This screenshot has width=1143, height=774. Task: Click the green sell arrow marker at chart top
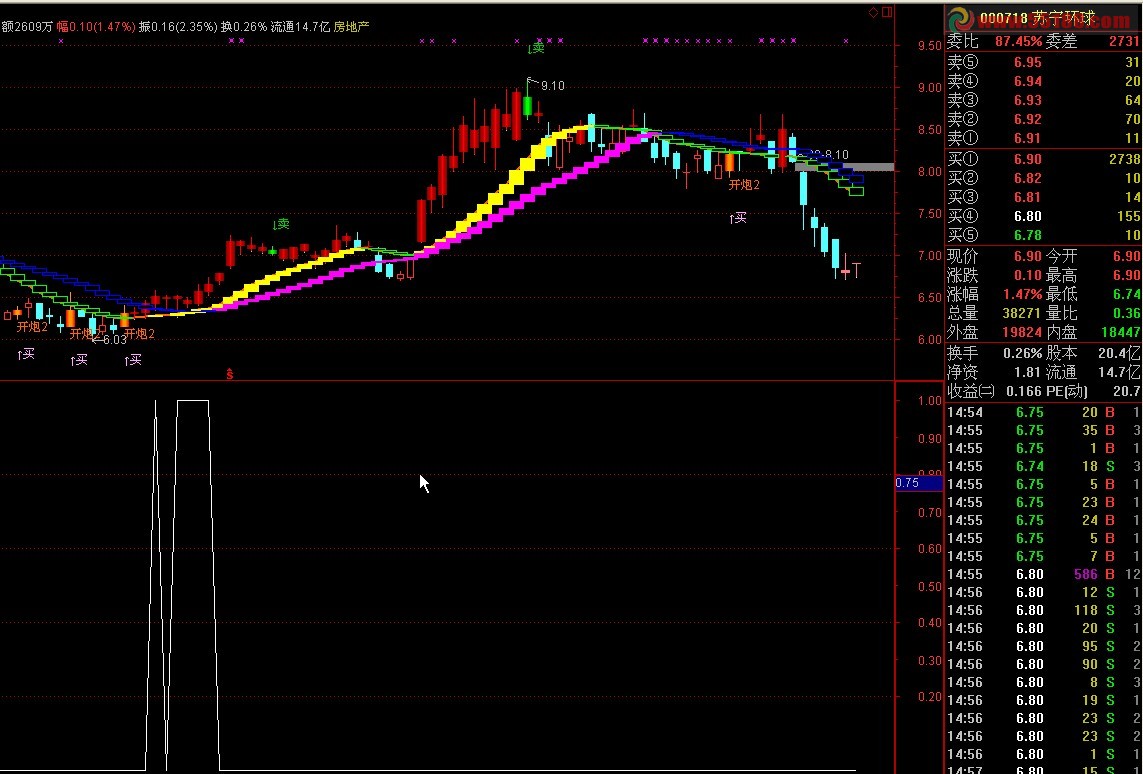(x=536, y=47)
